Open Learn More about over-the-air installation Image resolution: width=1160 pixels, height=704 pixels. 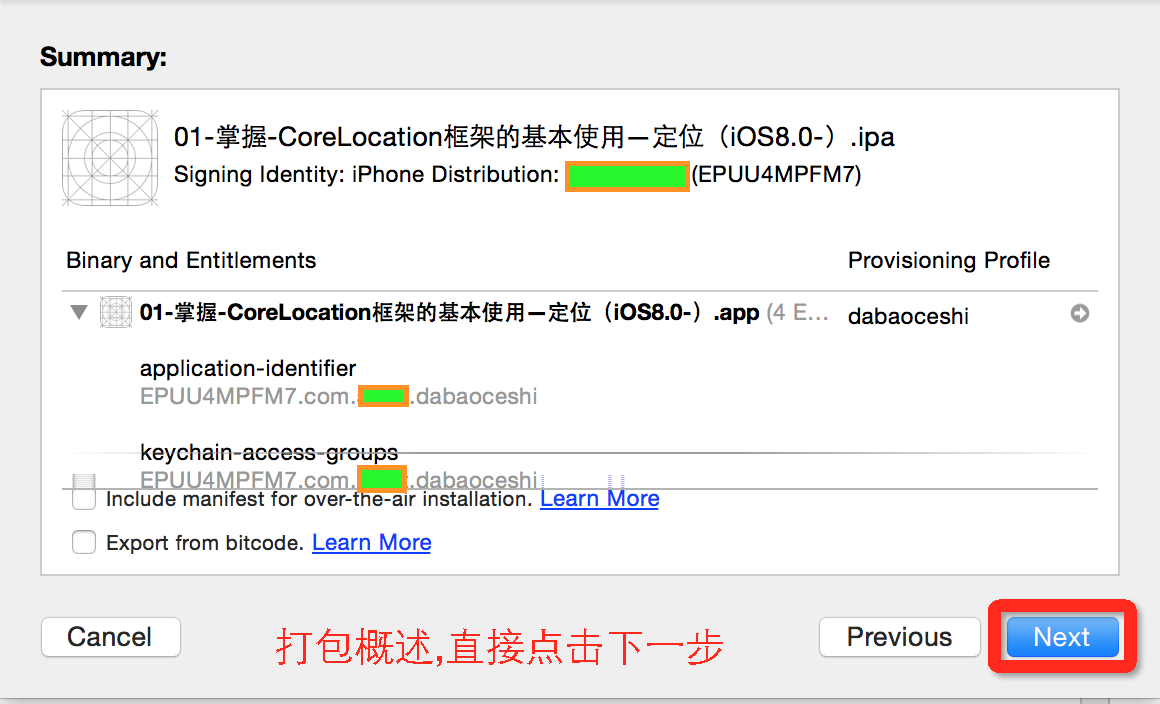click(x=599, y=499)
